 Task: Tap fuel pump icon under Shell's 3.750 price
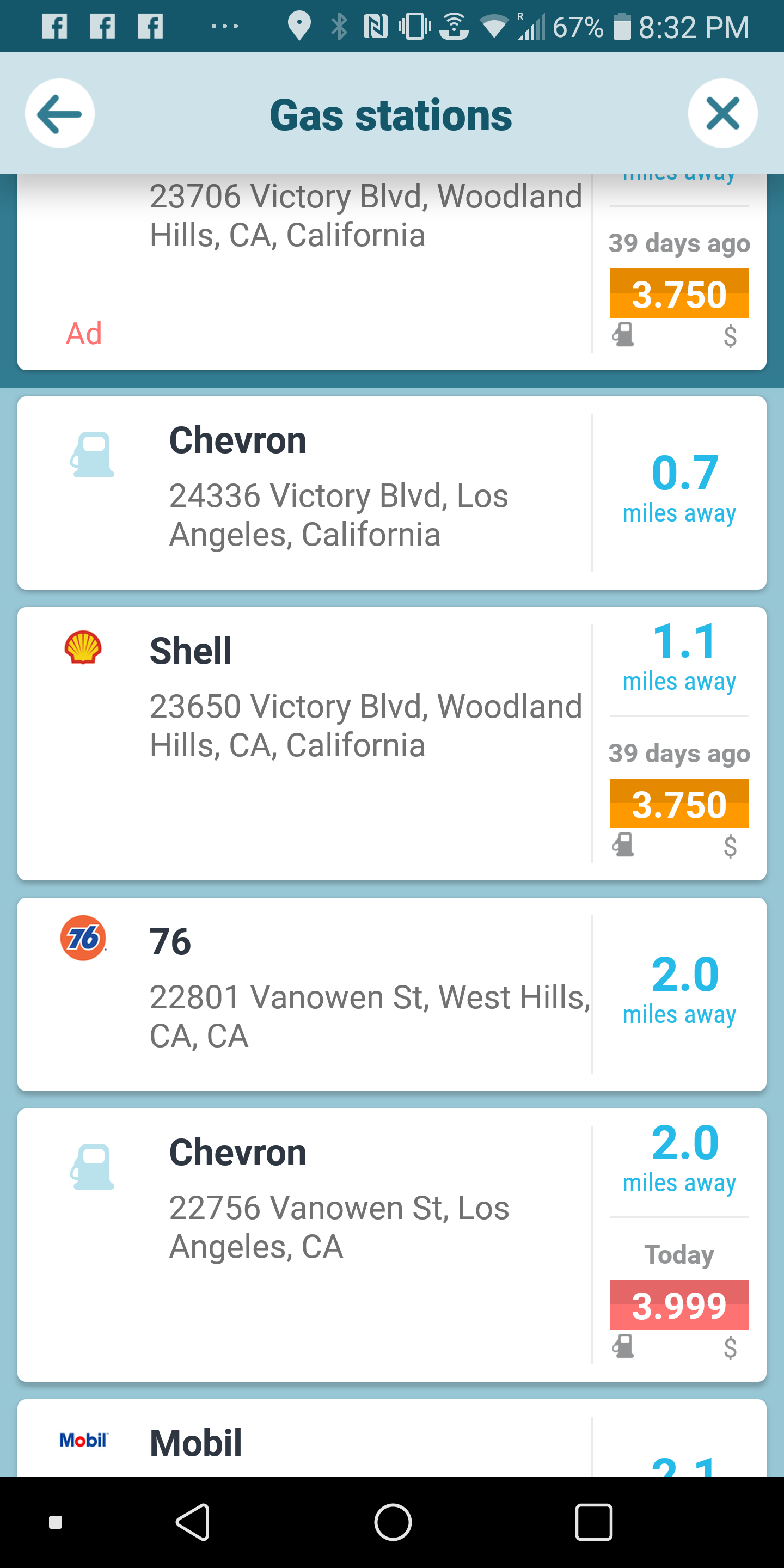coord(623,845)
